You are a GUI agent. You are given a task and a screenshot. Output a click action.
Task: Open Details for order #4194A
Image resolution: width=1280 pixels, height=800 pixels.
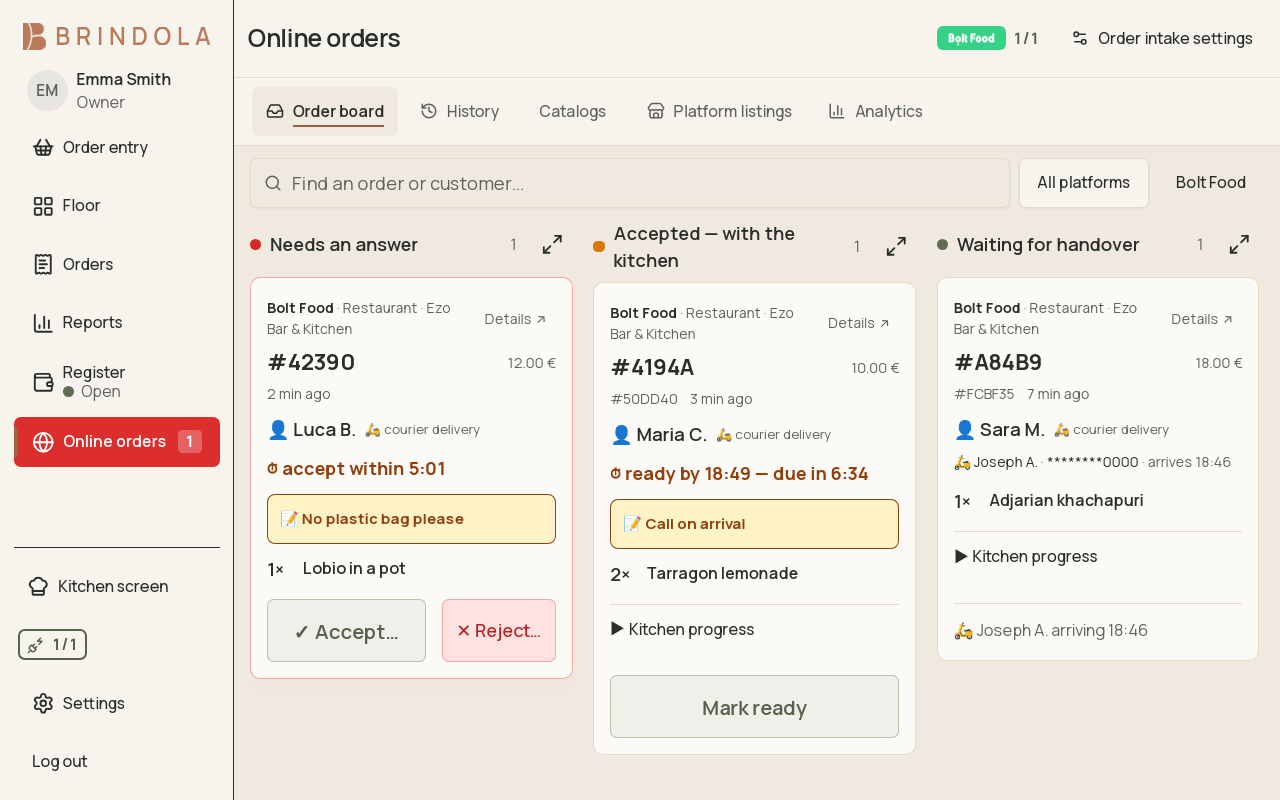(859, 323)
